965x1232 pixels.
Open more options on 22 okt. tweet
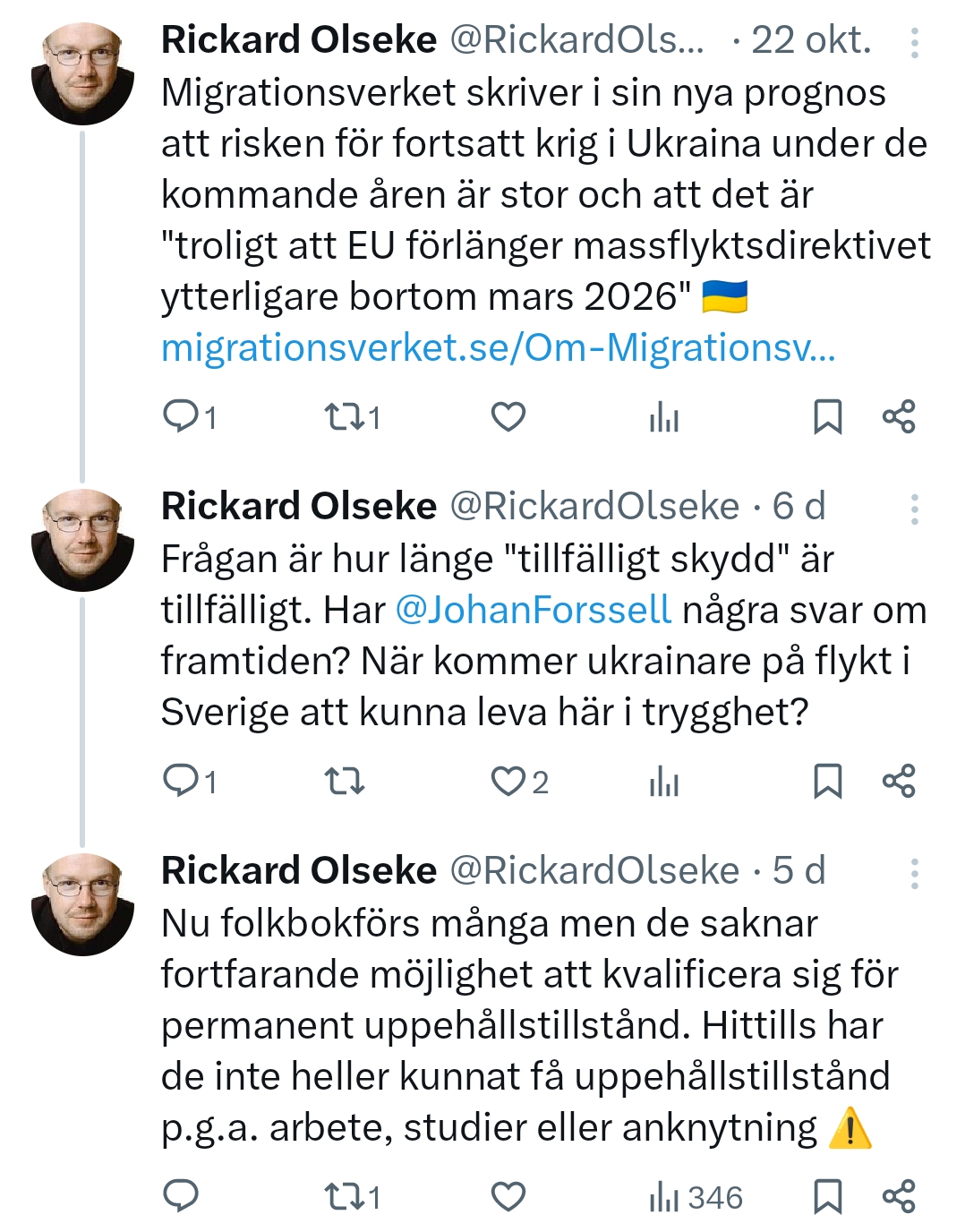point(914,42)
